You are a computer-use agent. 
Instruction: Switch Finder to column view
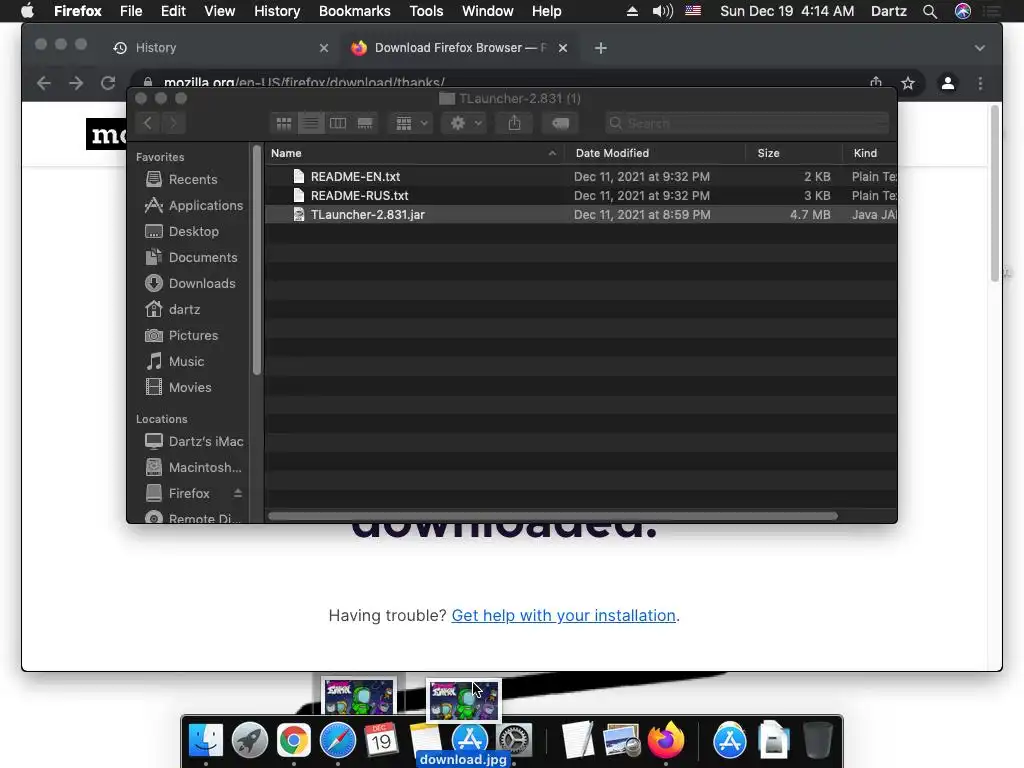tap(338, 123)
